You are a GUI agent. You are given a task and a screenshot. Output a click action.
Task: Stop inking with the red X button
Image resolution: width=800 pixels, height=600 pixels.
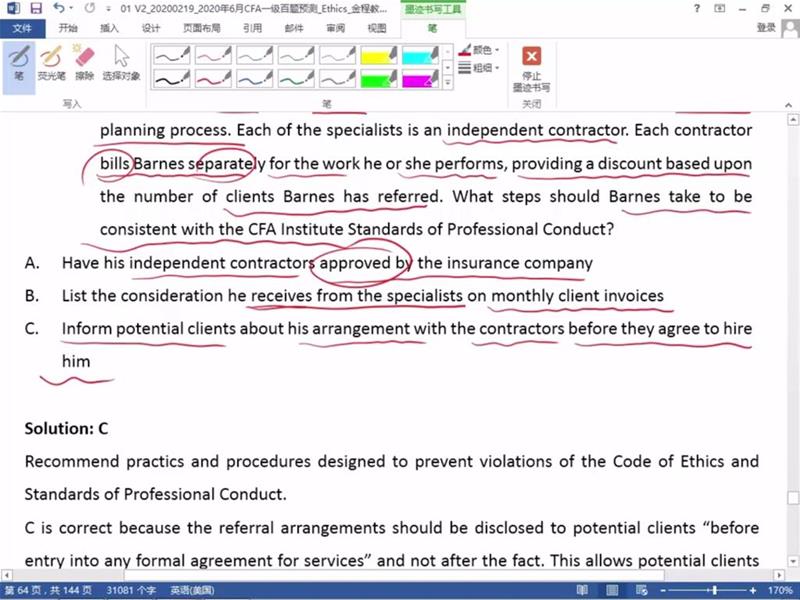tap(532, 67)
